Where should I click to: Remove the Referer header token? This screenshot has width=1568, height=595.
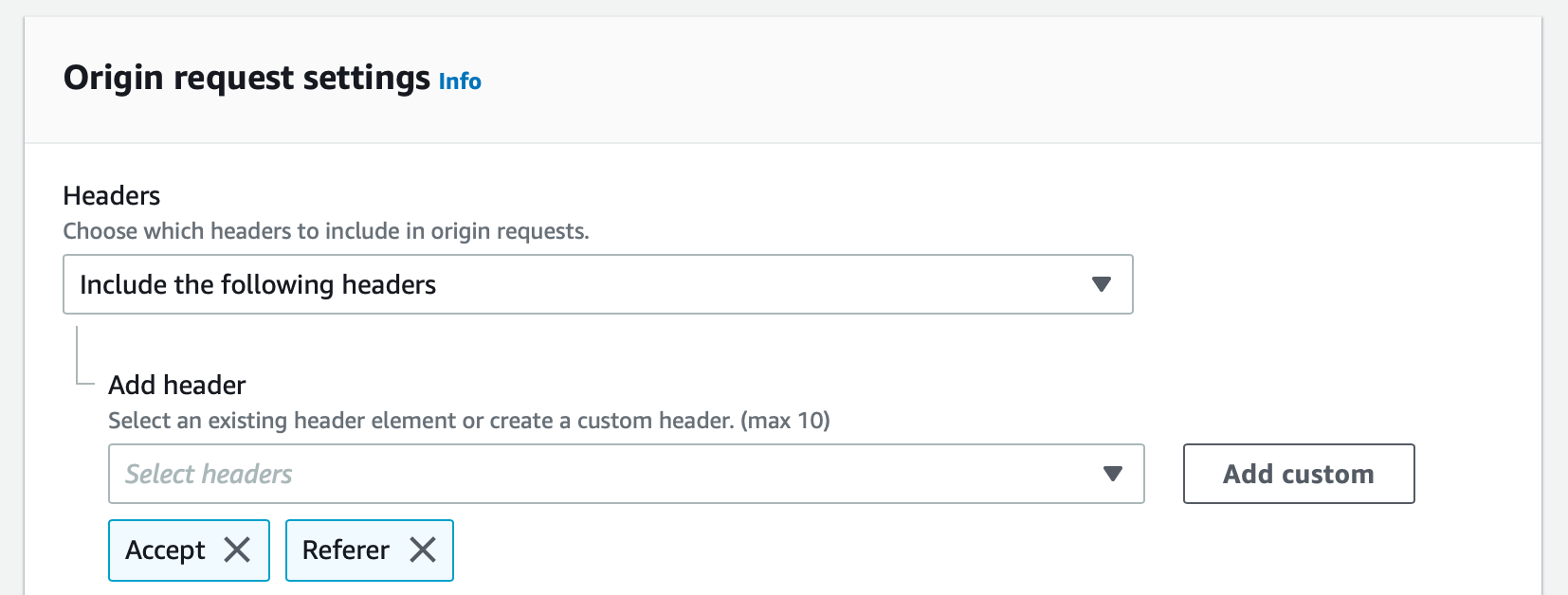(x=423, y=550)
